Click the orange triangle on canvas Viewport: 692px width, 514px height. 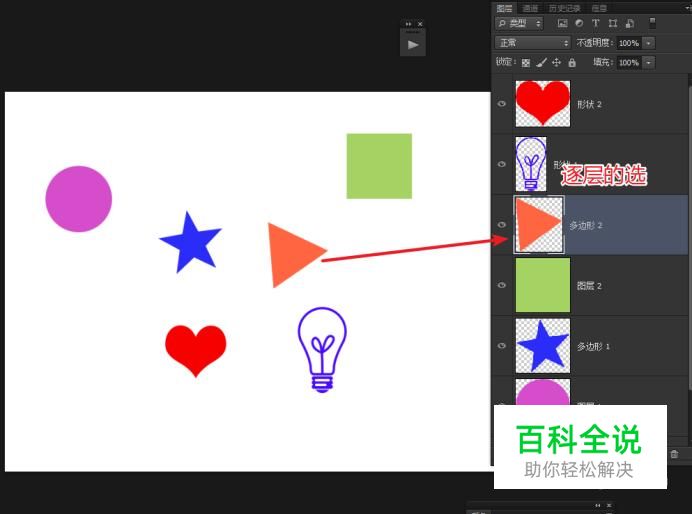(289, 254)
